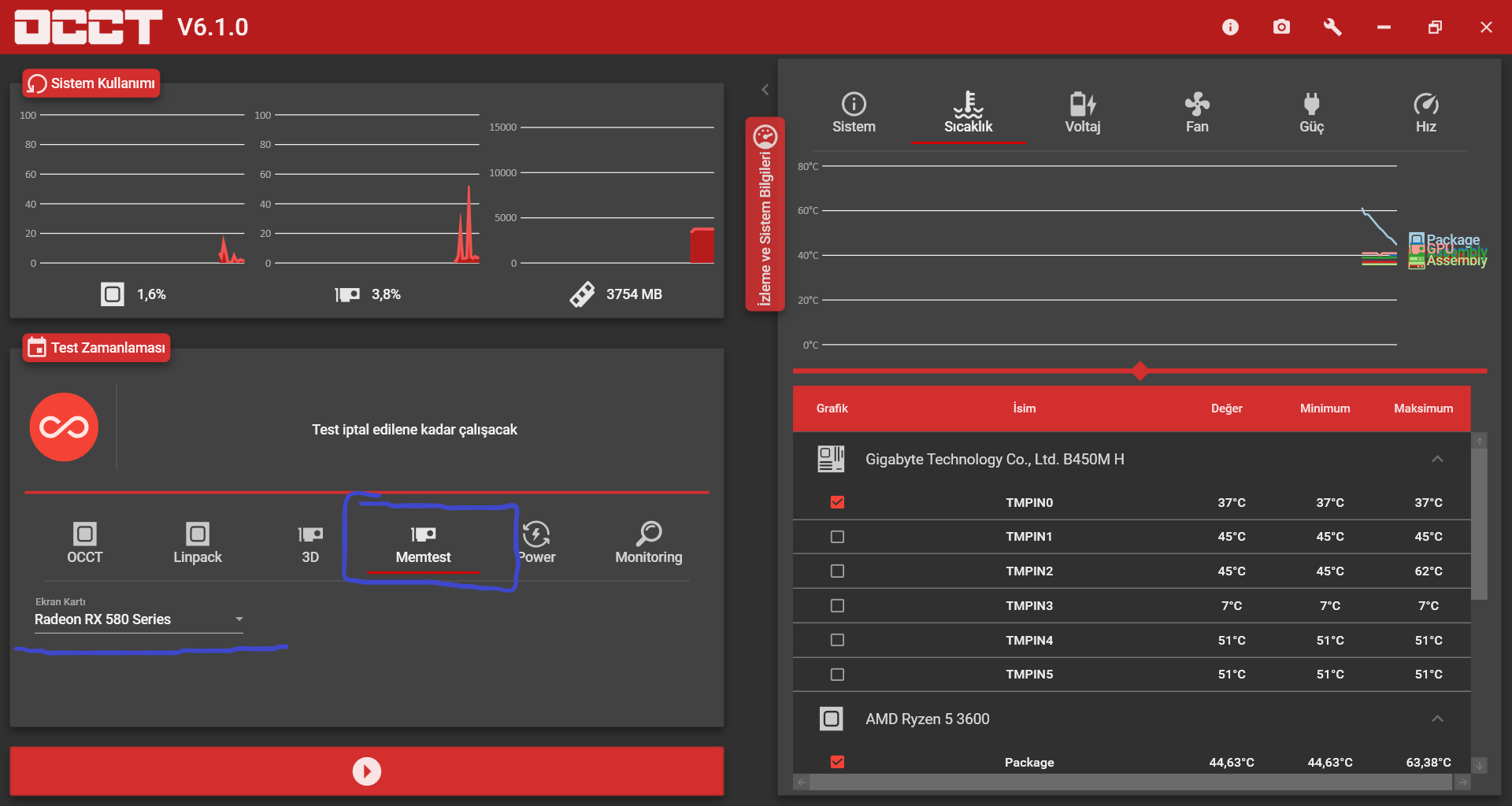Uncheck the Package graph checkbox
This screenshot has width=1512, height=806.
click(837, 762)
